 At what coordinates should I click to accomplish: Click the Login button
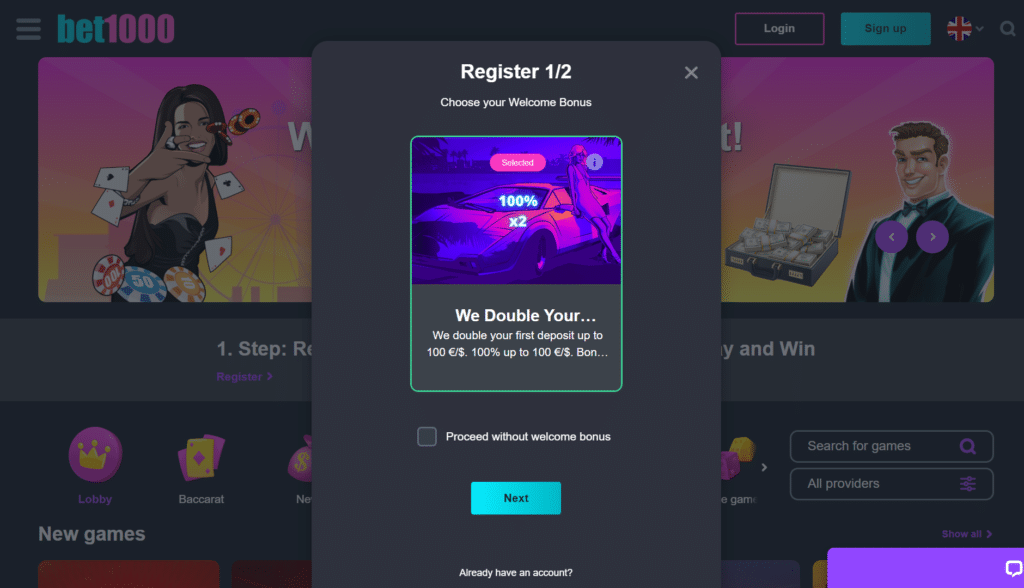[x=779, y=29]
